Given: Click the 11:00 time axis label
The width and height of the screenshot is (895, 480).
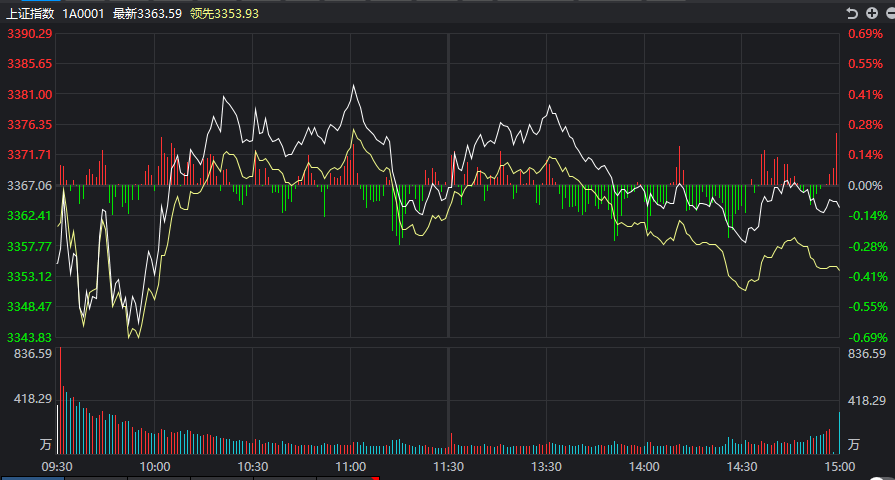Looking at the screenshot, I should tap(350, 467).
